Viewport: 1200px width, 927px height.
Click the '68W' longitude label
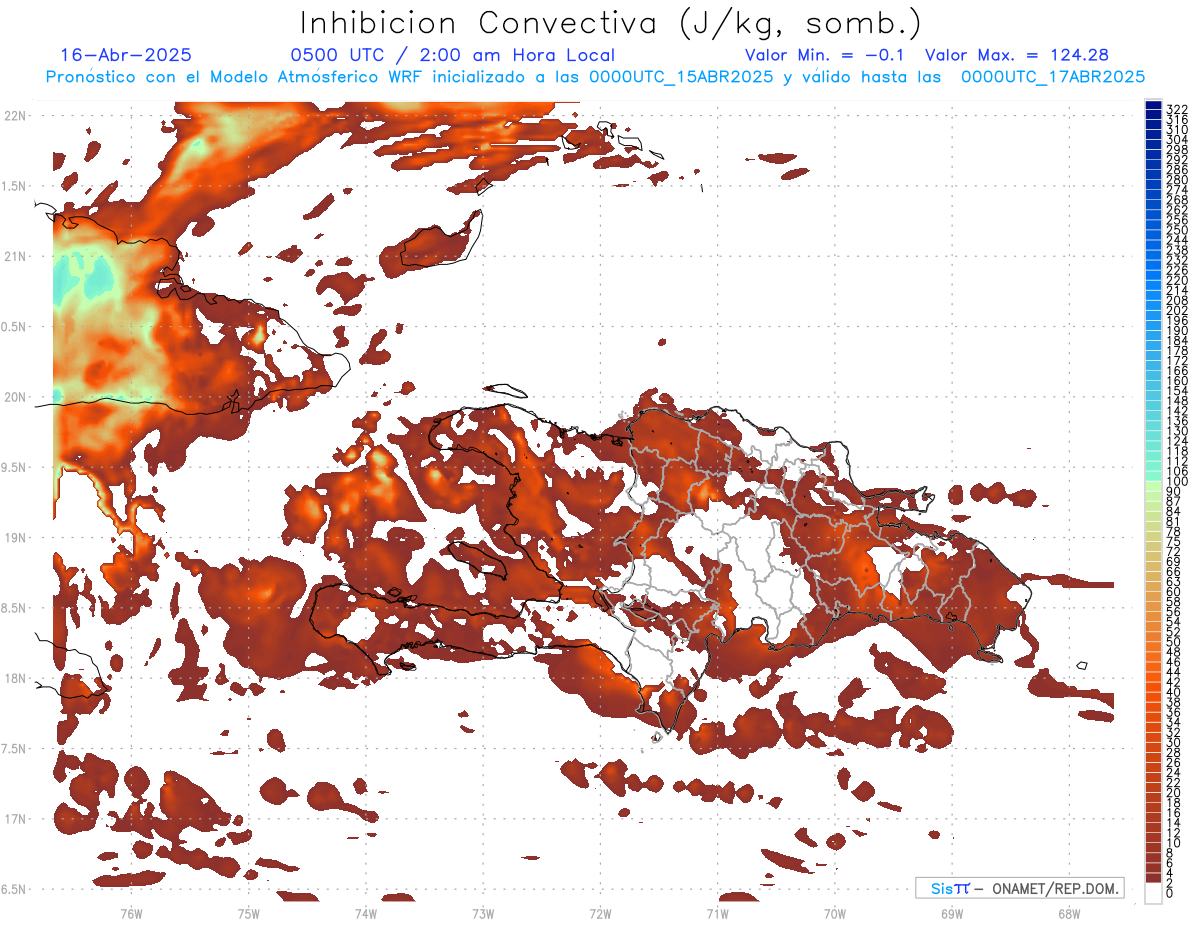[x=1069, y=913]
